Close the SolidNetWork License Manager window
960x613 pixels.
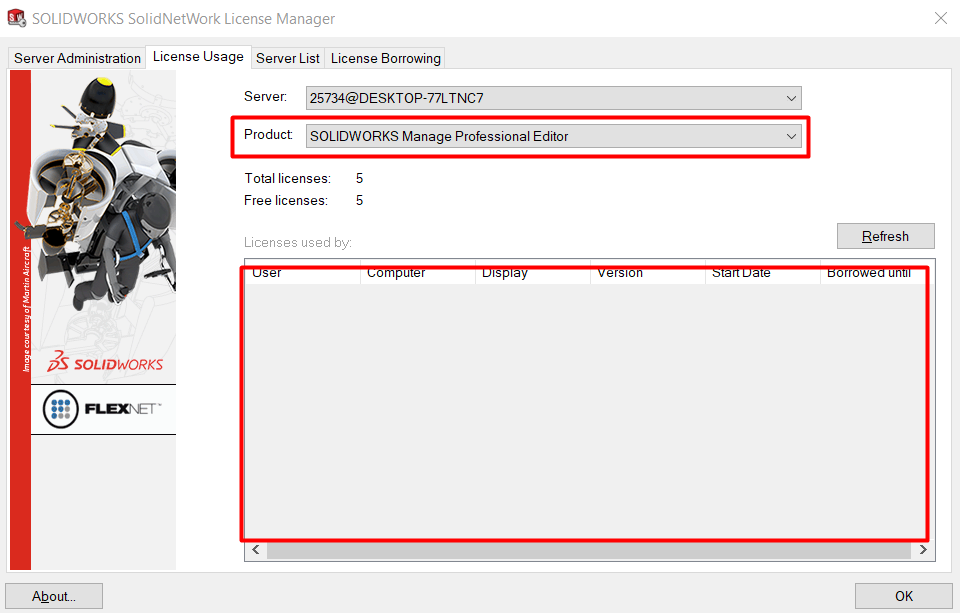point(940,18)
